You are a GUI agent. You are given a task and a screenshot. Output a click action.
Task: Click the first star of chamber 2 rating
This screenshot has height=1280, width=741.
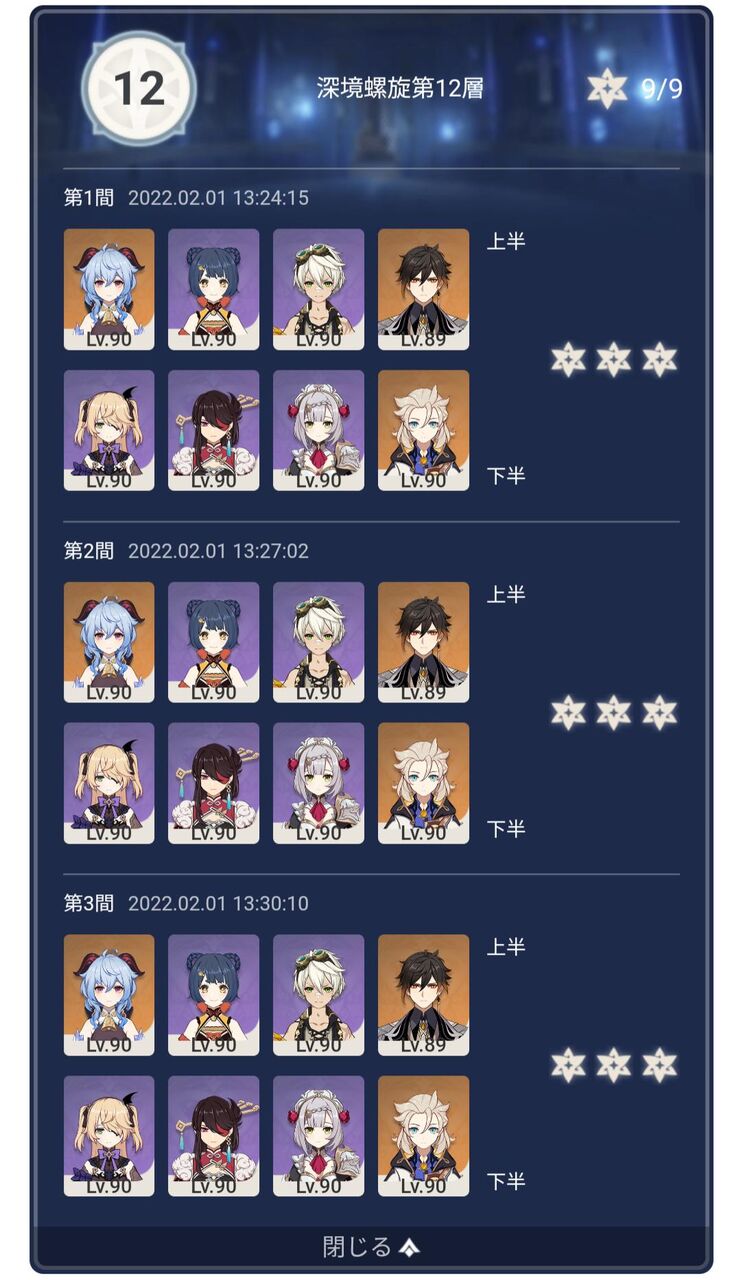pyautogui.click(x=568, y=712)
